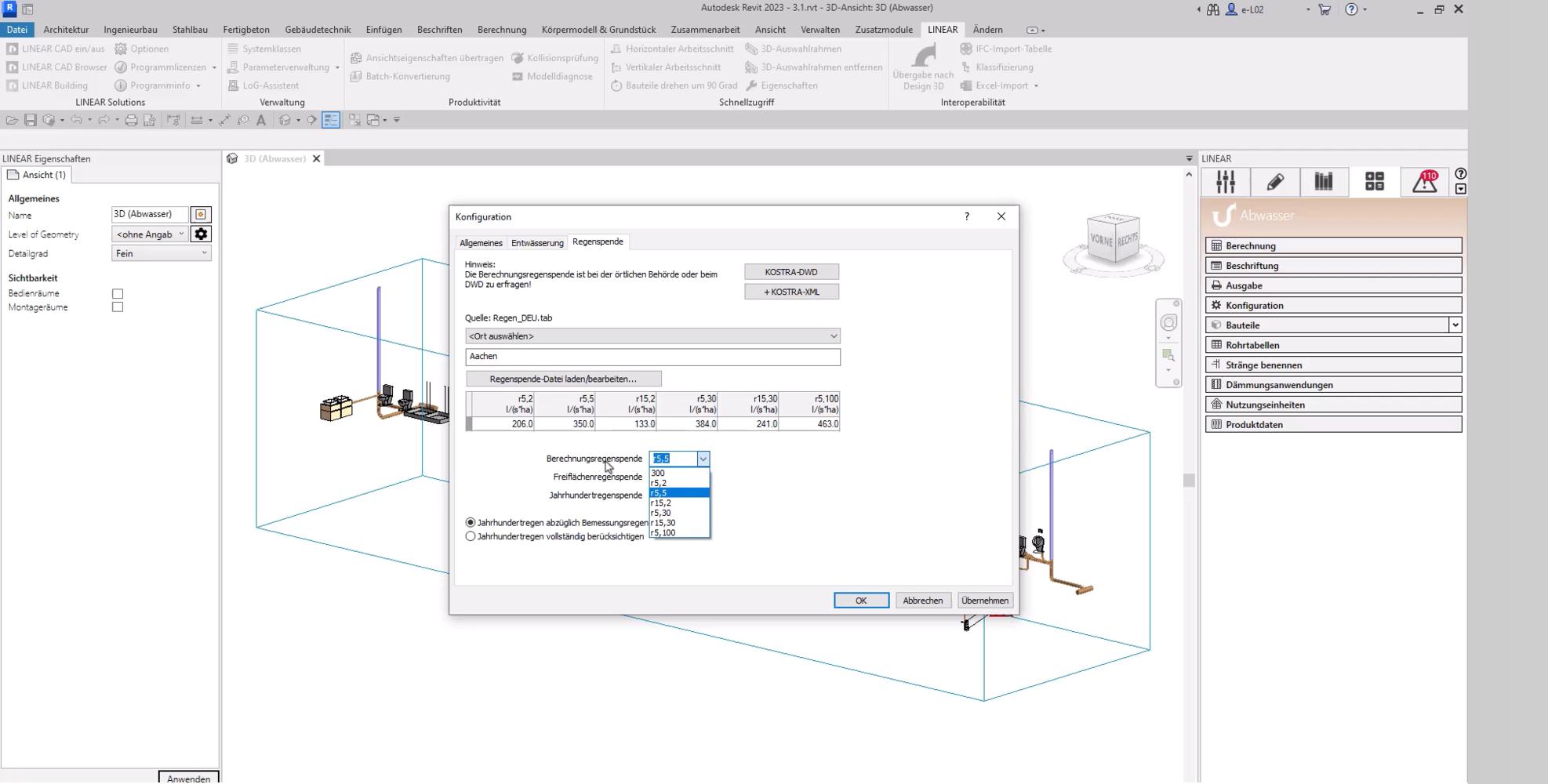Image resolution: width=1548 pixels, height=784 pixels.
Task: Click the save icon in quick access toolbar
Action: [x=31, y=120]
